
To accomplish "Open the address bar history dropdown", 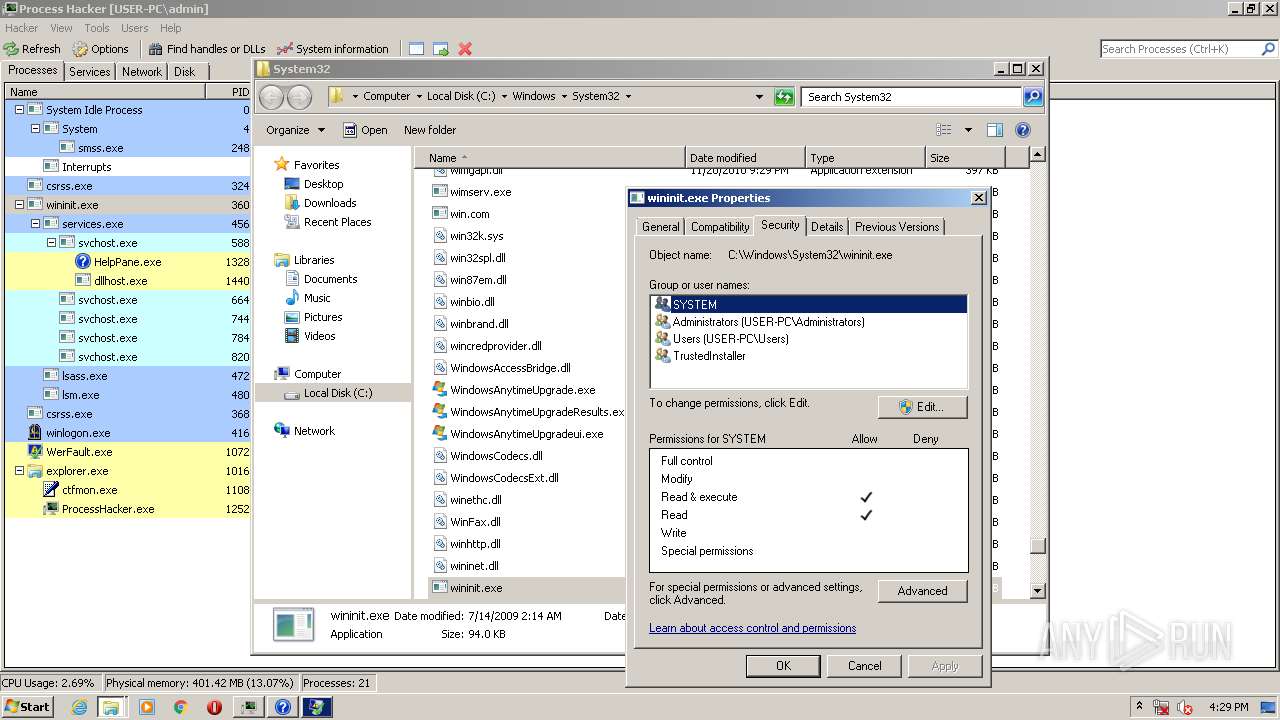I will coord(760,97).
